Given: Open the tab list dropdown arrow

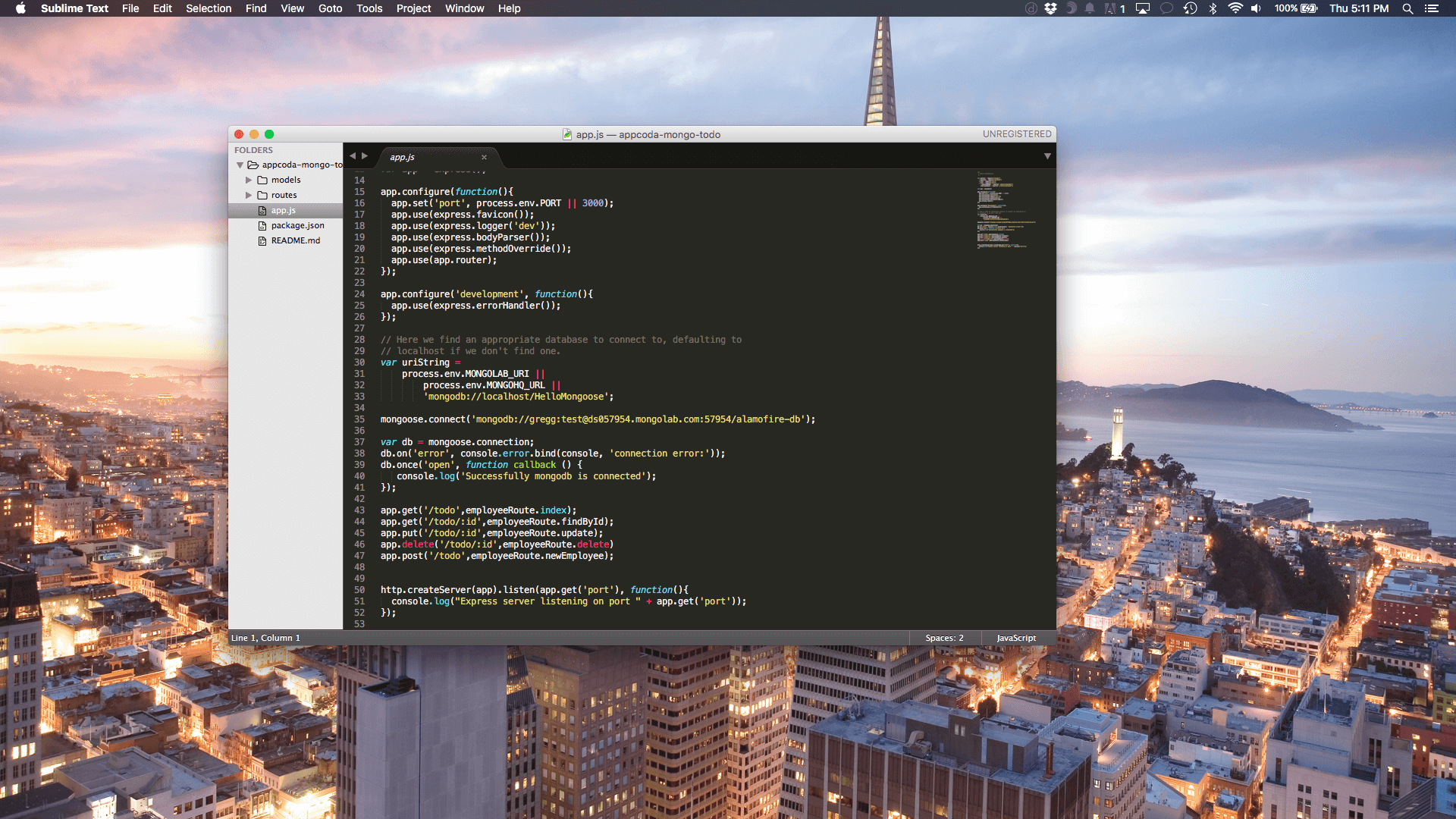Looking at the screenshot, I should (x=1047, y=156).
